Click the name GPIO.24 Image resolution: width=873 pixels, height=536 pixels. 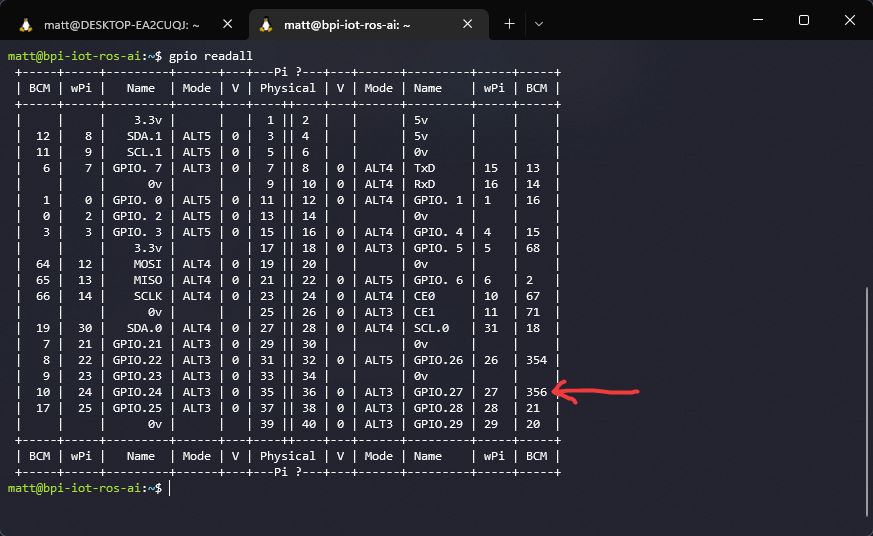(x=137, y=392)
